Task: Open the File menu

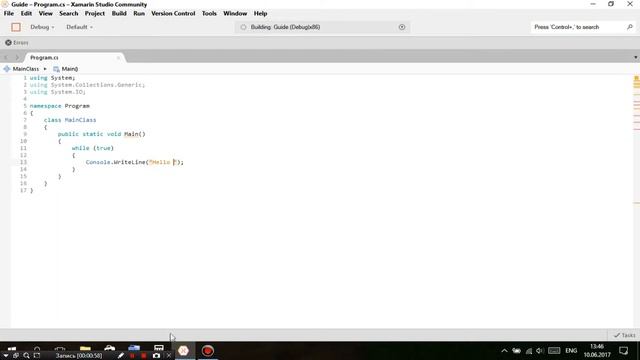Action: pos(9,13)
